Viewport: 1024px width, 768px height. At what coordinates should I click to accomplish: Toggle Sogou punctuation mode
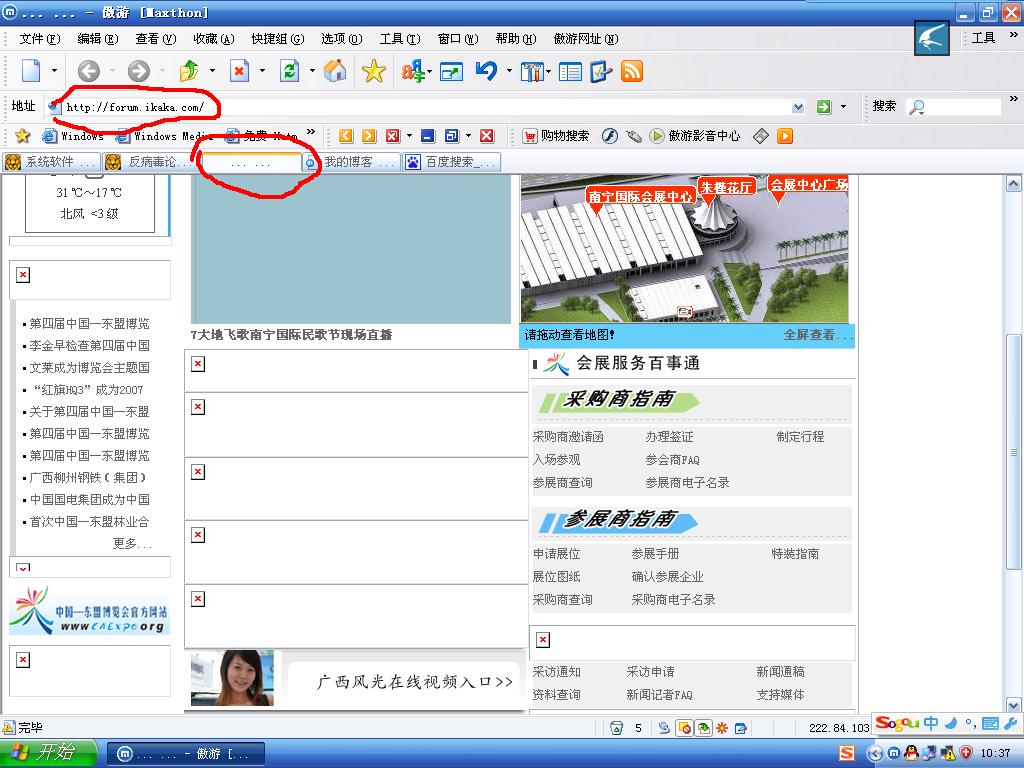pyautogui.click(x=971, y=724)
